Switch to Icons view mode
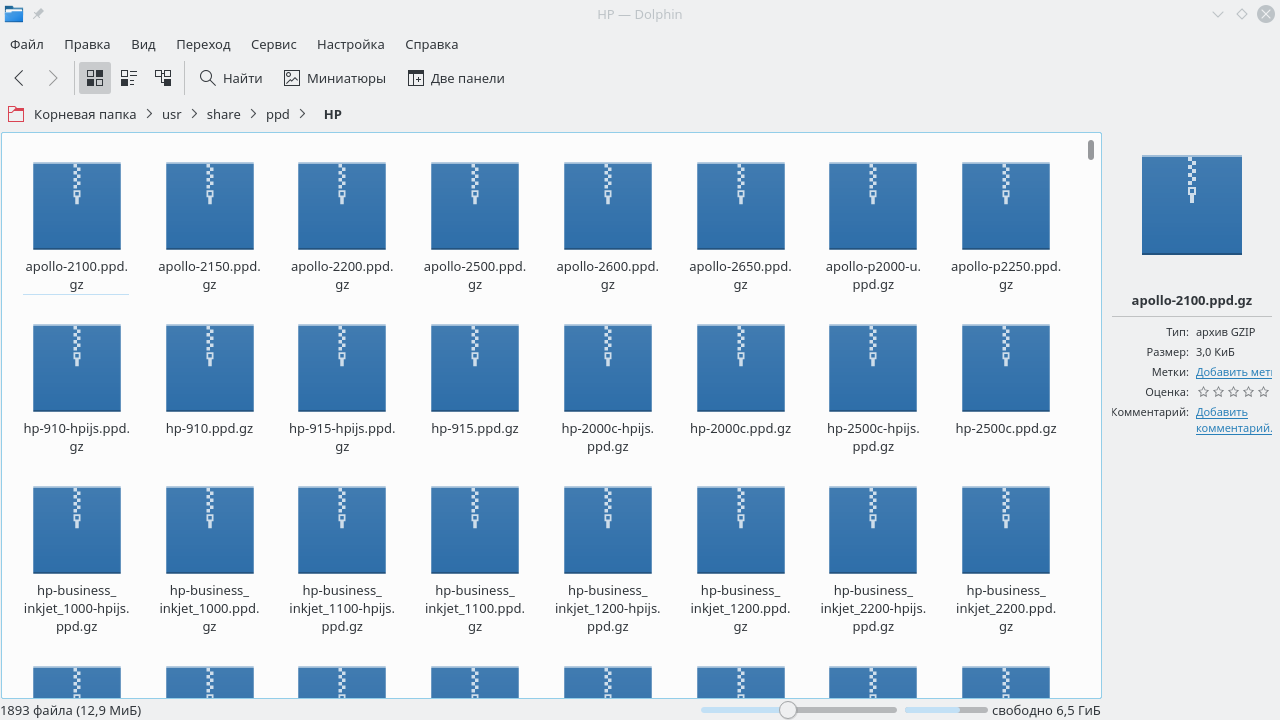This screenshot has height=720, width=1280. [95, 78]
